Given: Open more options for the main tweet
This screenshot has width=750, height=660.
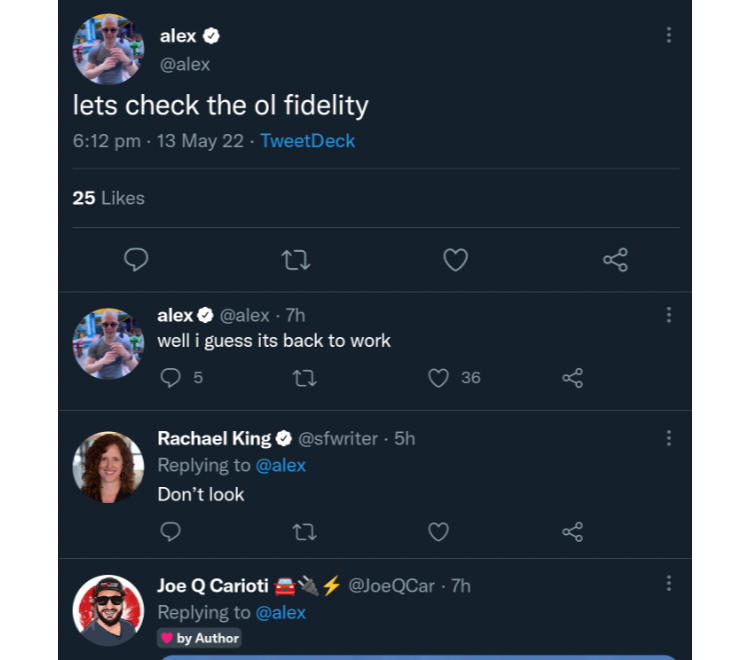Looking at the screenshot, I should [668, 35].
